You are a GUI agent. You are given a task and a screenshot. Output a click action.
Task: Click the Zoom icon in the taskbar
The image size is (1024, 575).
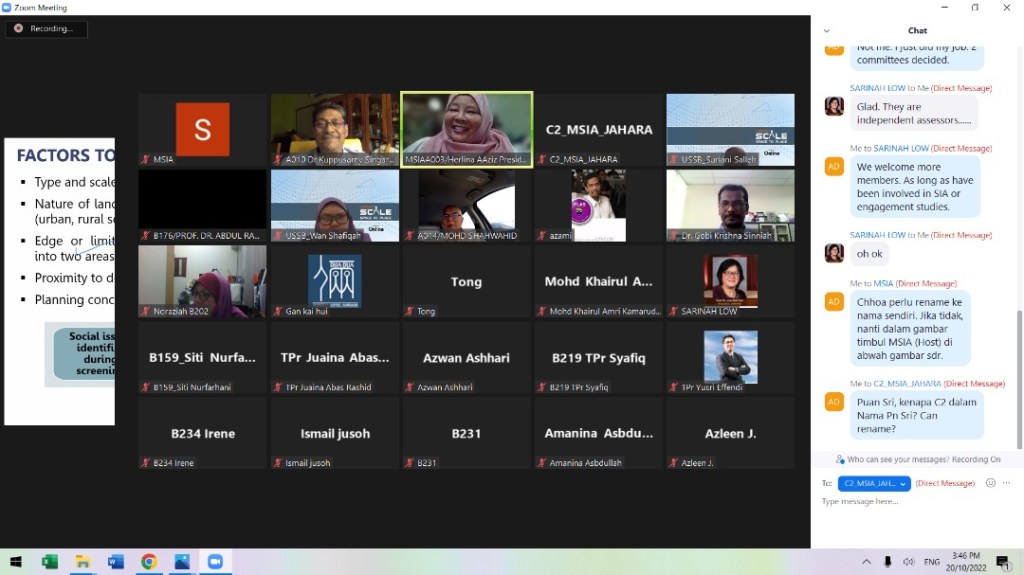[214, 562]
